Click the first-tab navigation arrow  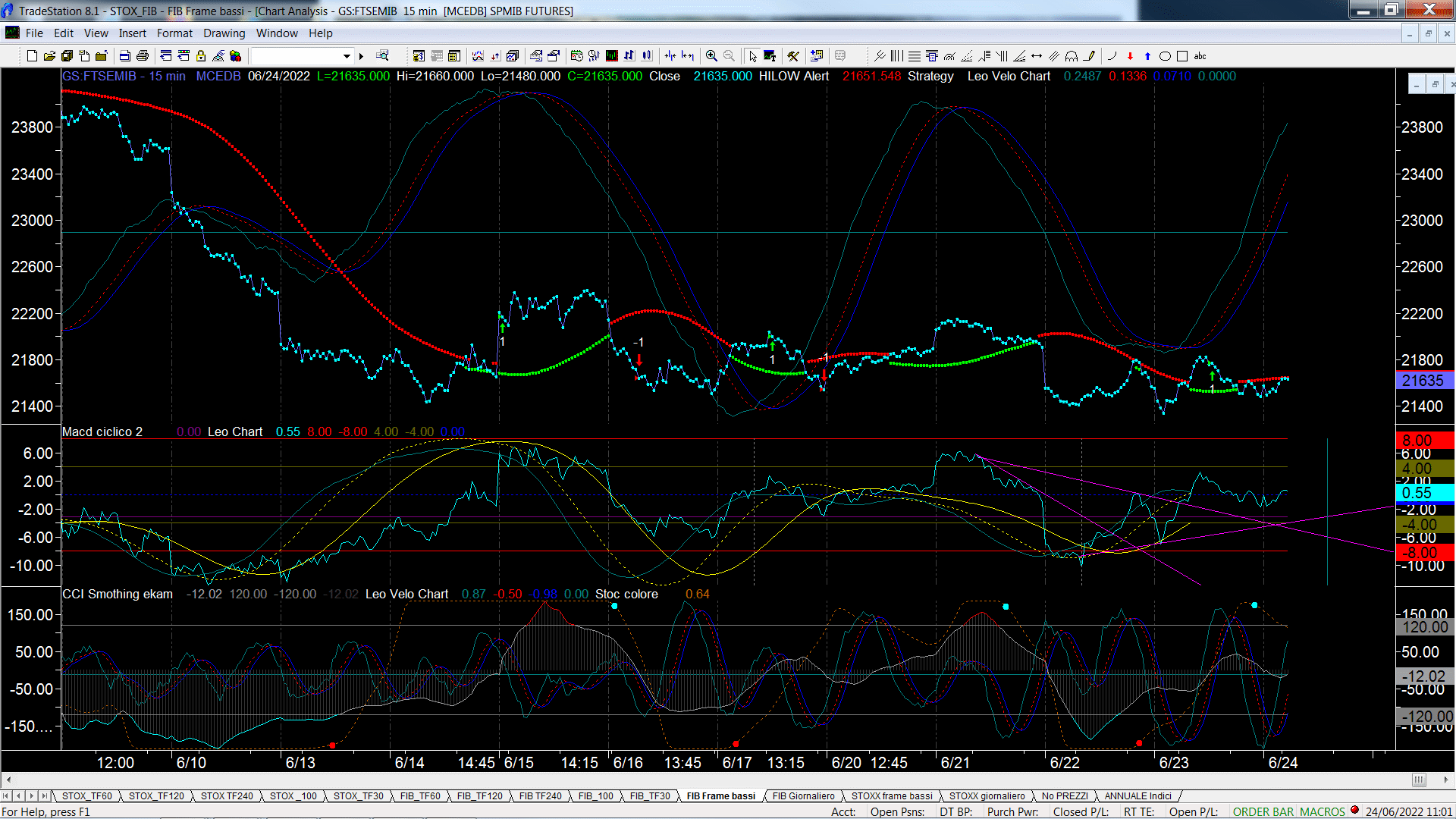pos(6,796)
